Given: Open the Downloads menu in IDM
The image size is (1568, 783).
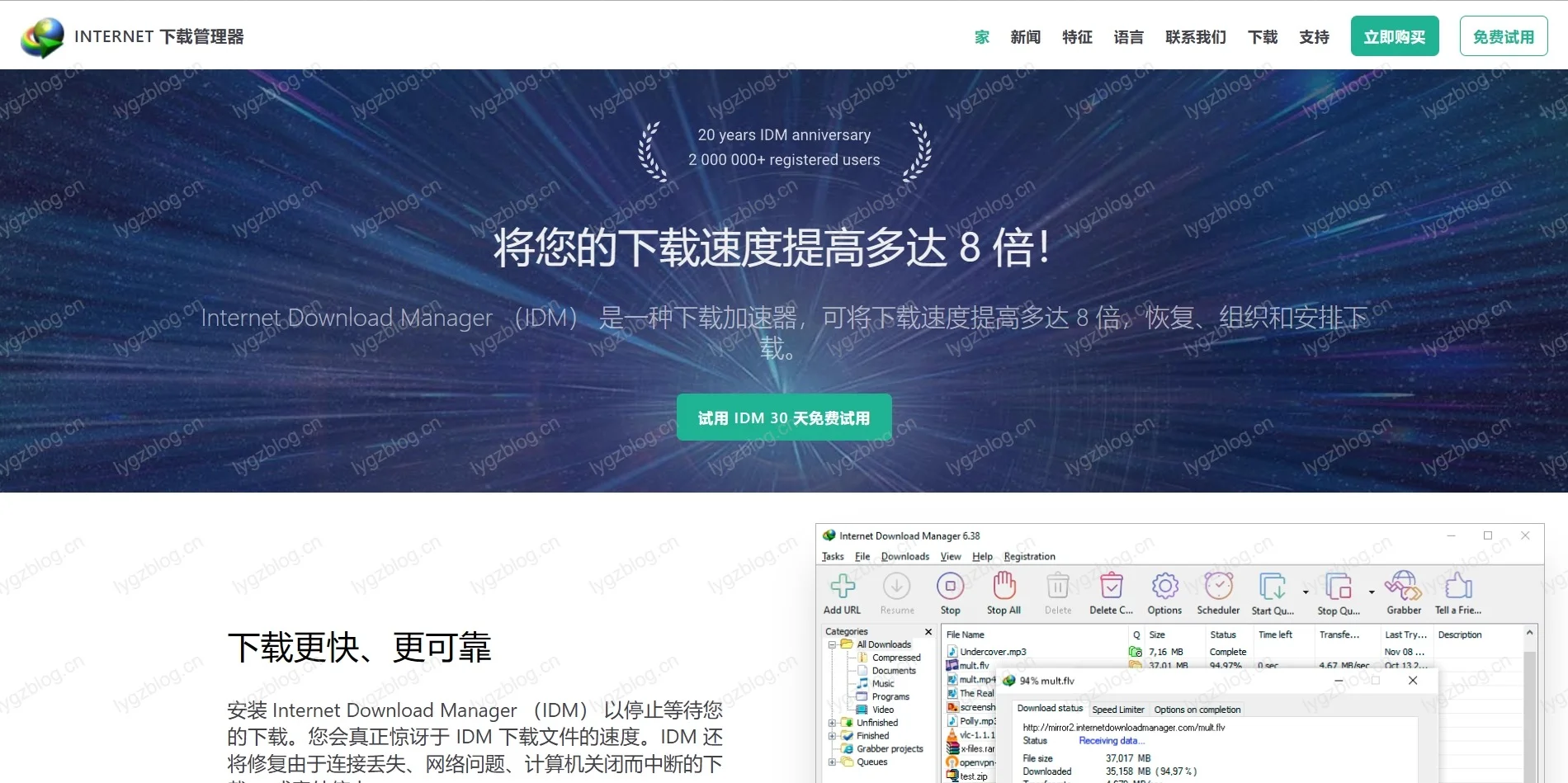Looking at the screenshot, I should 904,556.
